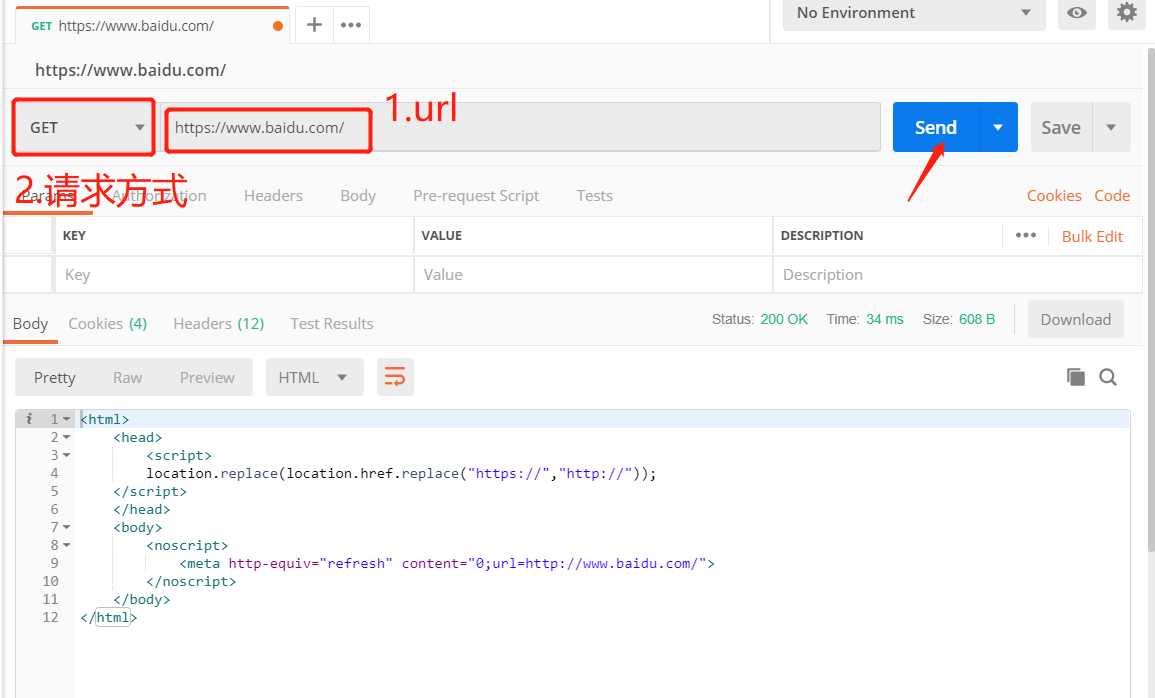Click the DESCRIPTION column header

(x=822, y=236)
